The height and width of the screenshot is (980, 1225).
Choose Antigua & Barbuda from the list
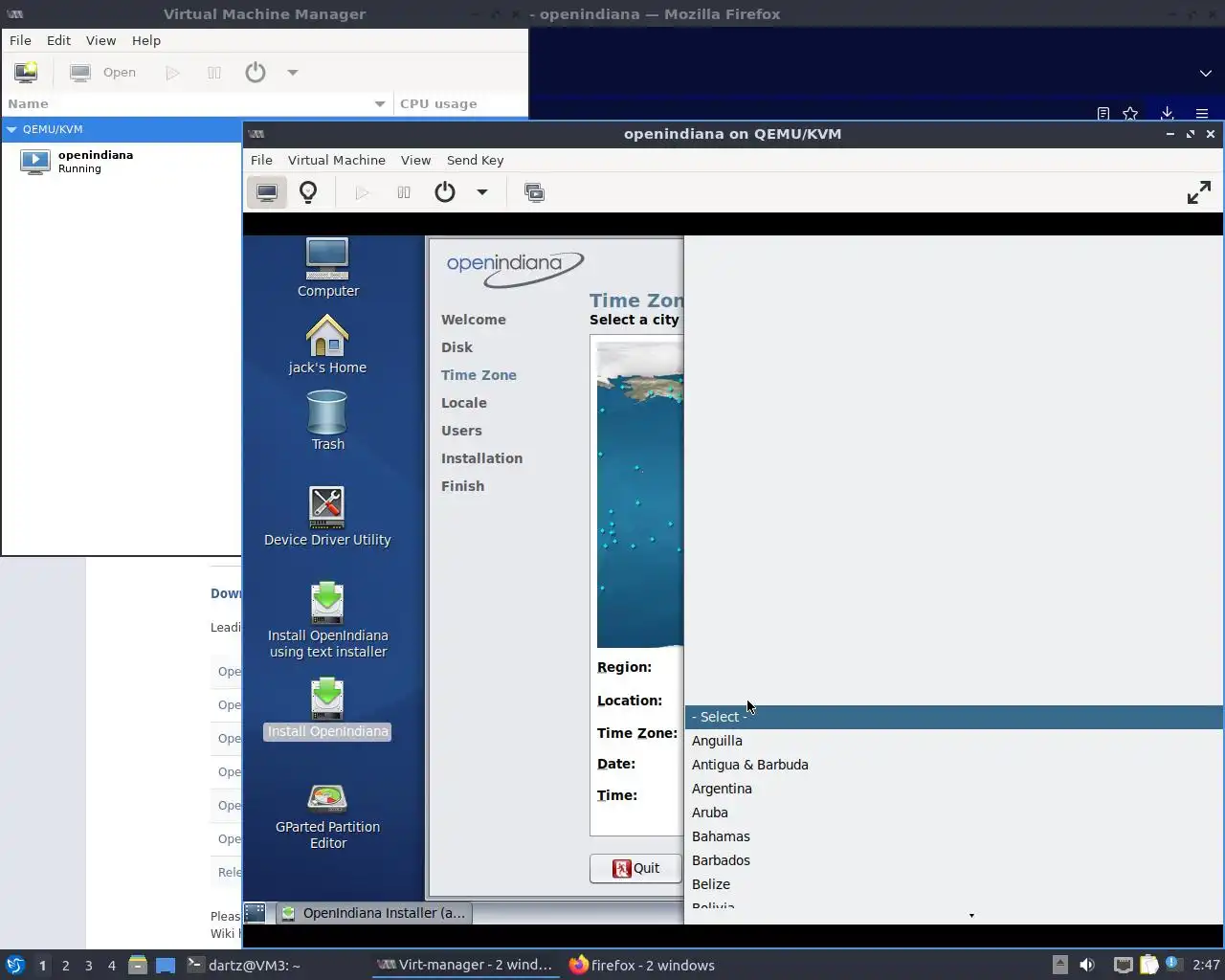953,765
